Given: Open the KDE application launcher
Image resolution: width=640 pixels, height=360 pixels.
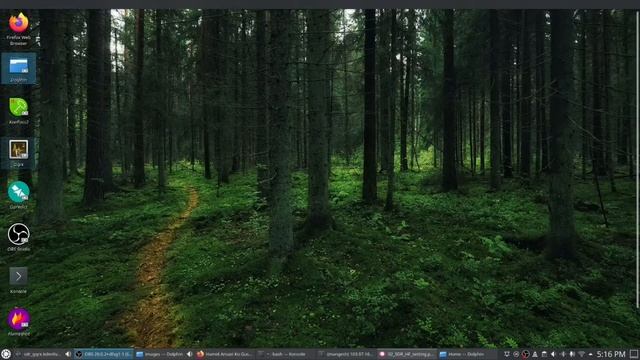Looking at the screenshot, I should tap(6, 354).
